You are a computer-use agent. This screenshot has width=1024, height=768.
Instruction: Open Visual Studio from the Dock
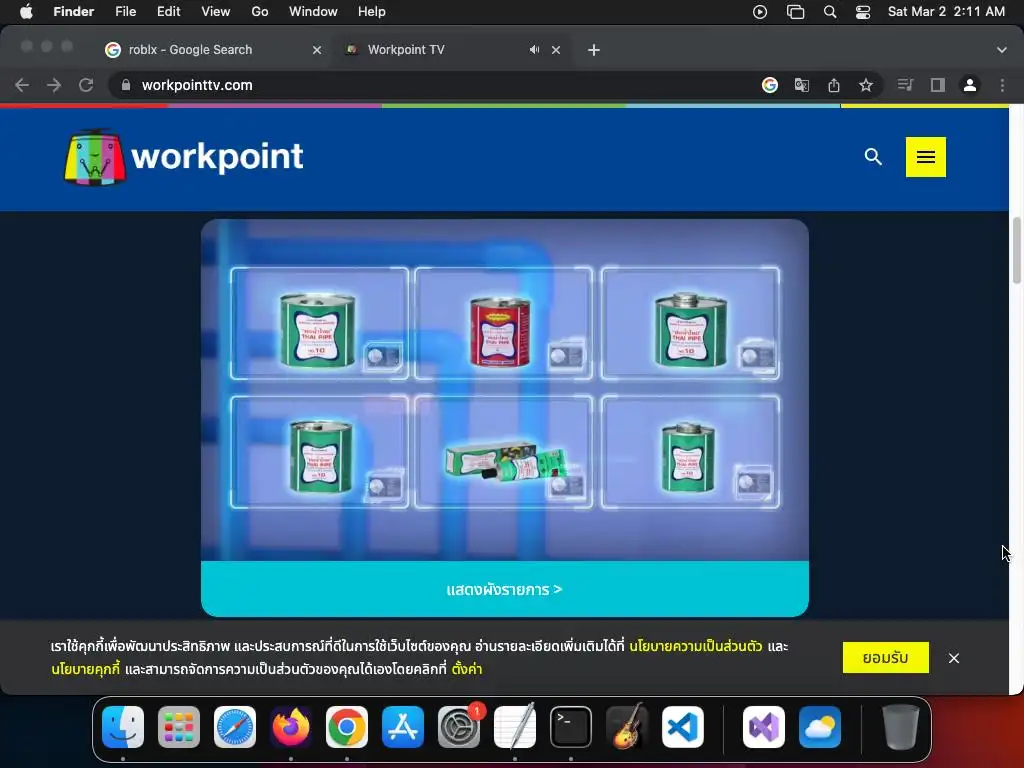(x=763, y=727)
